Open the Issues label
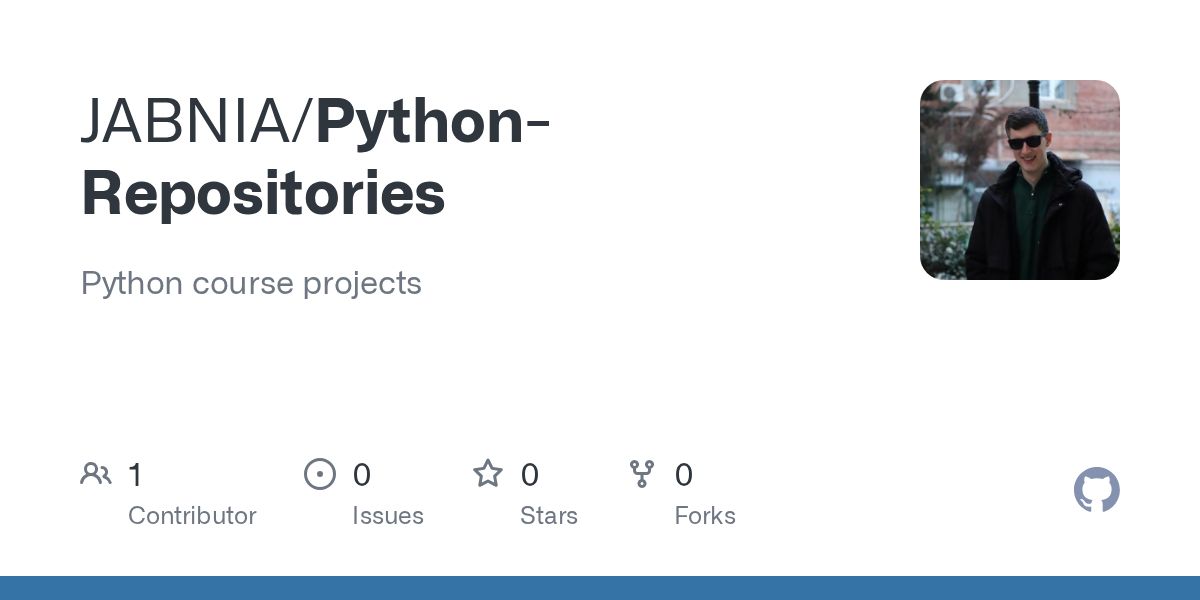Image resolution: width=1200 pixels, height=600 pixels. [388, 516]
